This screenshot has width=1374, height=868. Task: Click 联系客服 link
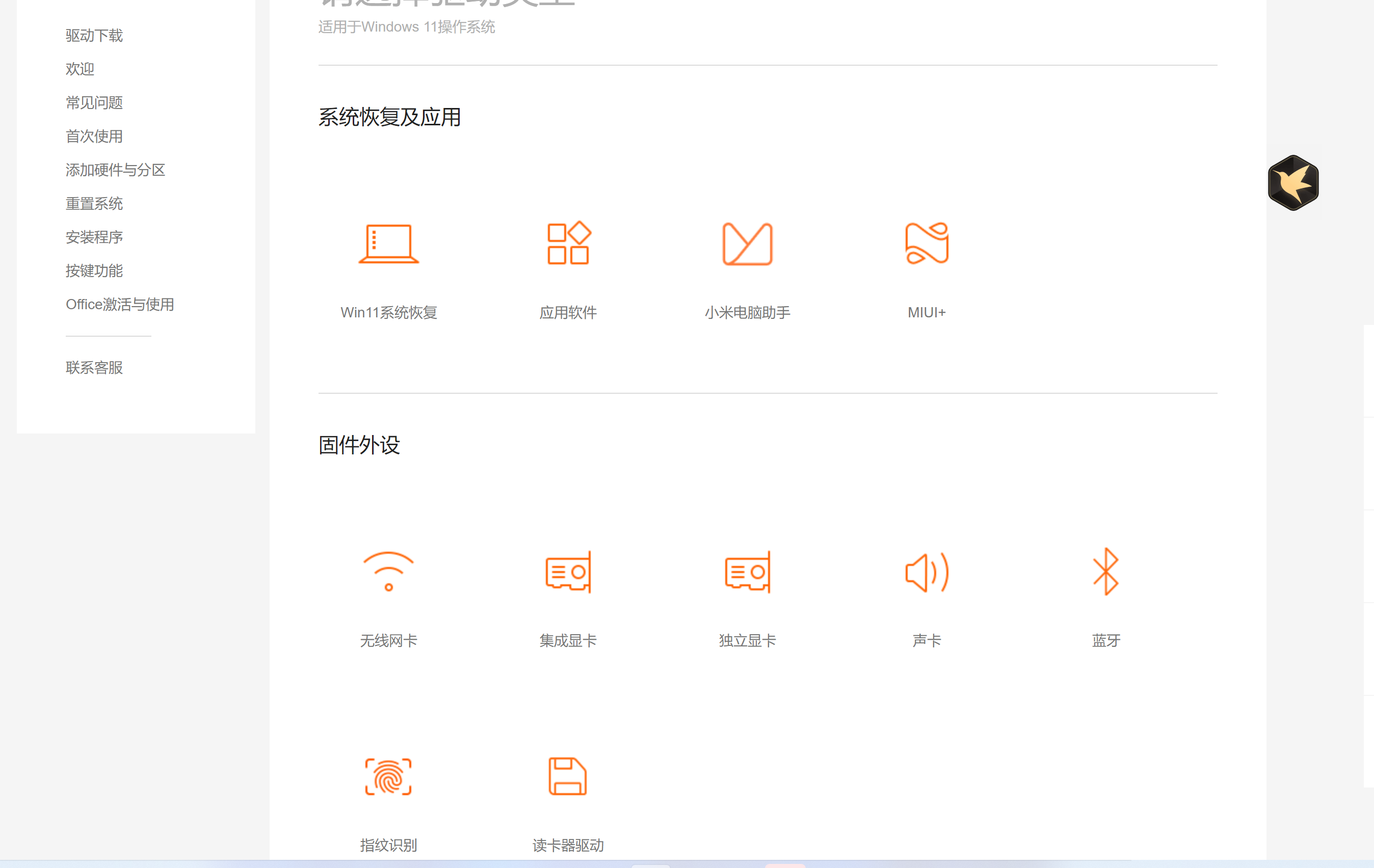(x=94, y=368)
